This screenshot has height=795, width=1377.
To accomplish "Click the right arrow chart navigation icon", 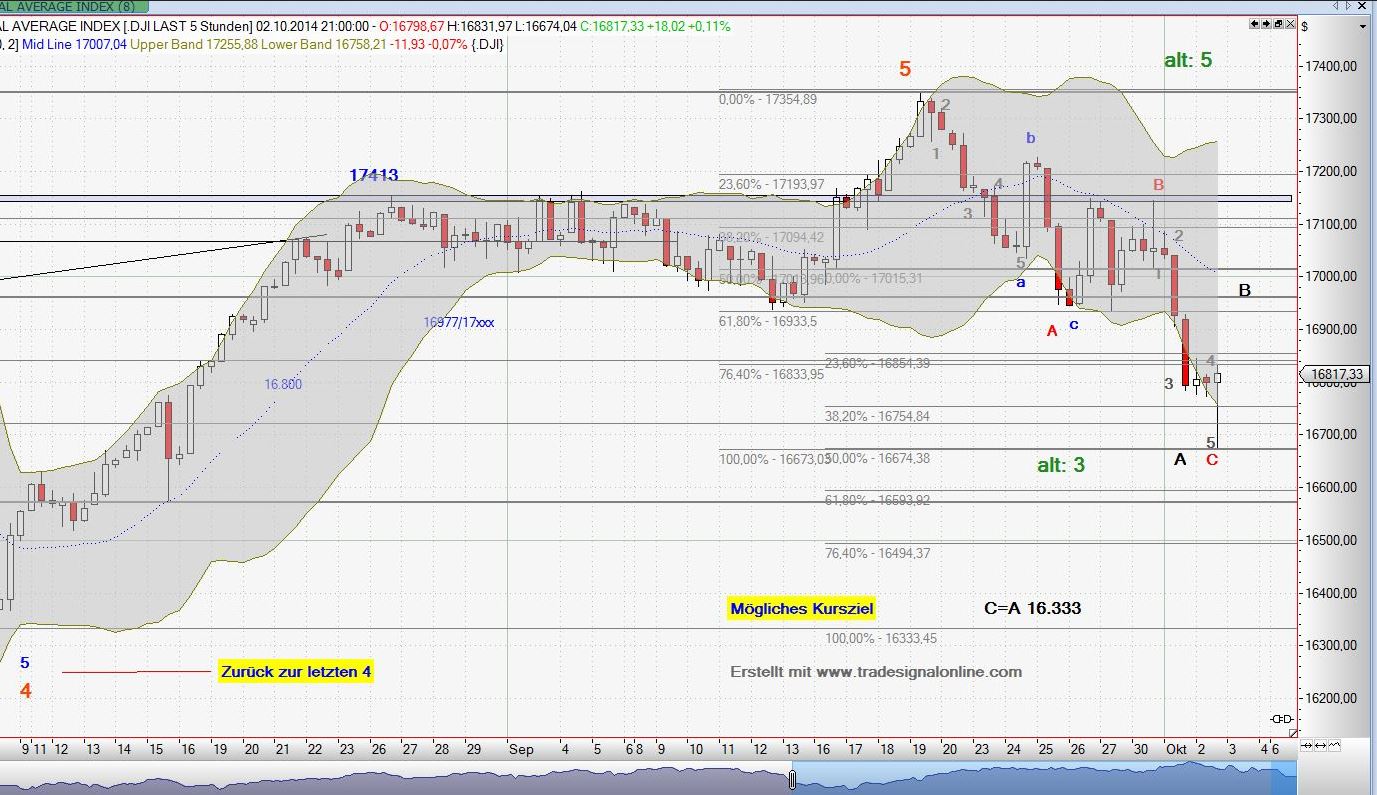I will pyautogui.click(x=1266, y=22).
